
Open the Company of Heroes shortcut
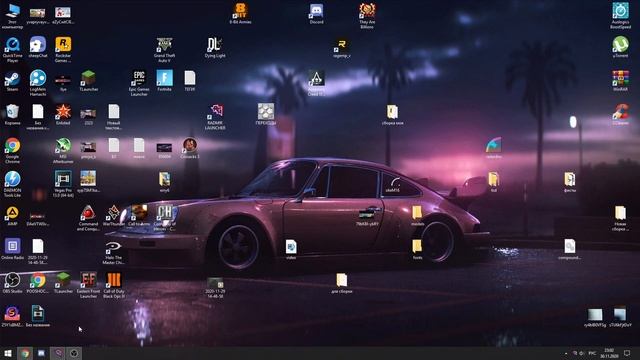[164, 218]
